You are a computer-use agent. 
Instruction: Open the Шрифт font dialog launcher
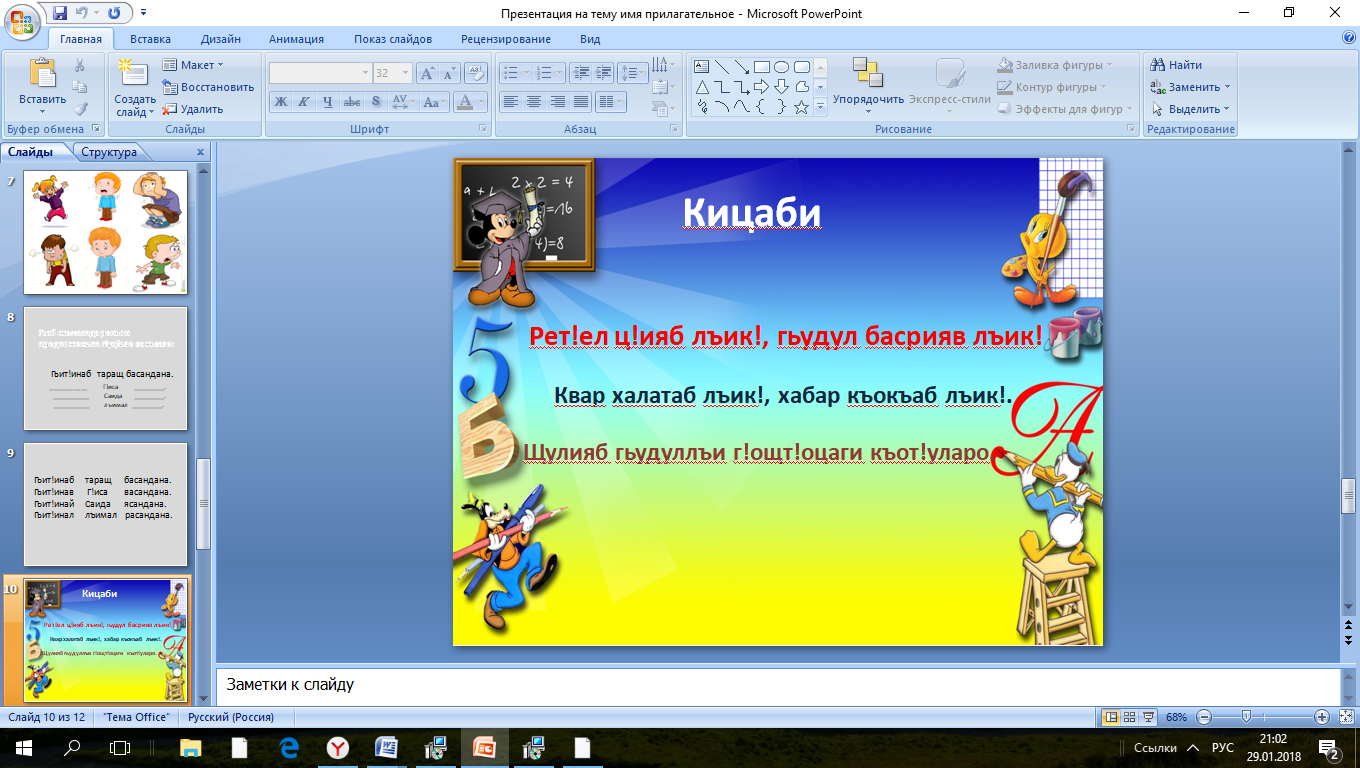point(484,129)
